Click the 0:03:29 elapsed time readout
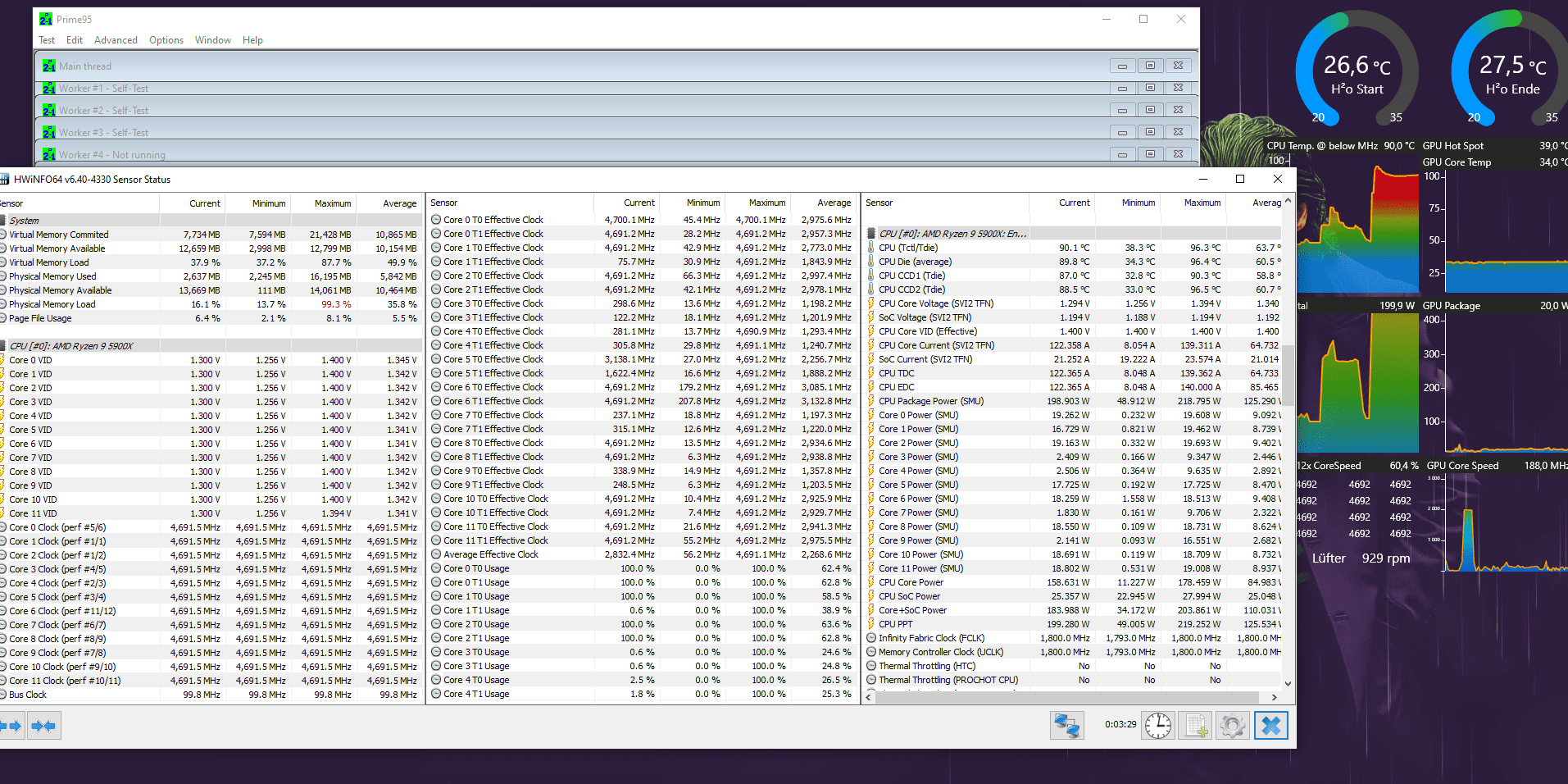Screen dimensions: 1568x784 pyautogui.click(x=1120, y=725)
